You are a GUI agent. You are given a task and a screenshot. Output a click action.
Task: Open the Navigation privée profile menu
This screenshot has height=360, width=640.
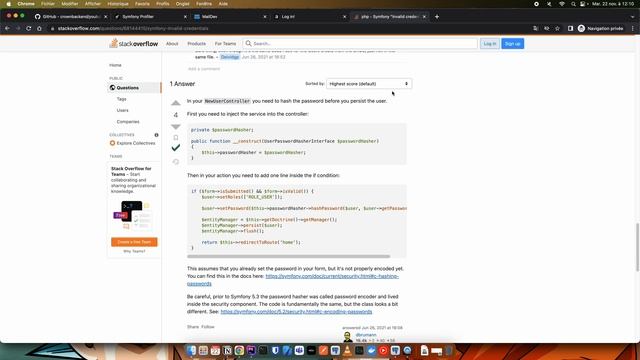(600, 29)
